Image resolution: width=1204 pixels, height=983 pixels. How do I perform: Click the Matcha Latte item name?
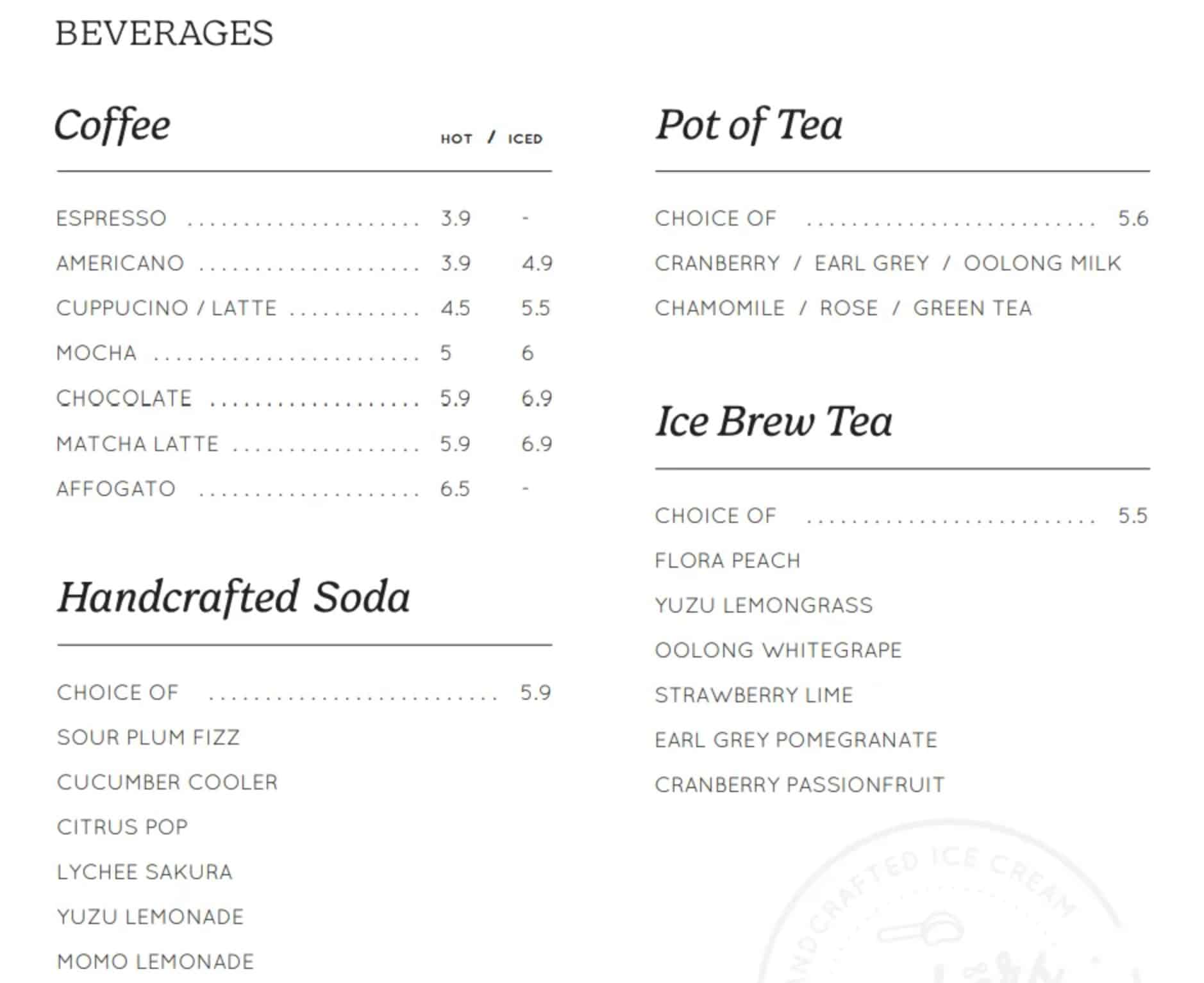(137, 444)
